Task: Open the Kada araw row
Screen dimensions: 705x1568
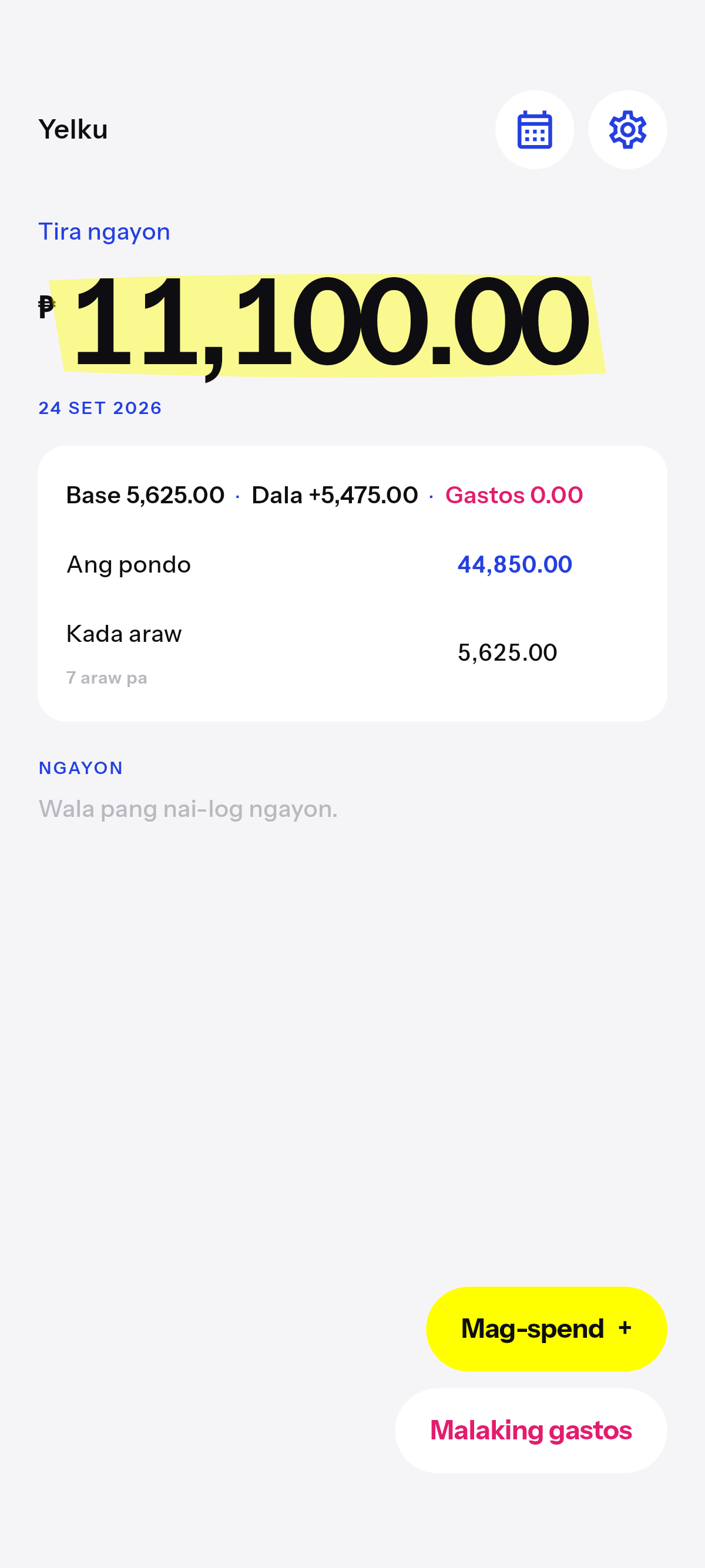Action: [x=352, y=652]
